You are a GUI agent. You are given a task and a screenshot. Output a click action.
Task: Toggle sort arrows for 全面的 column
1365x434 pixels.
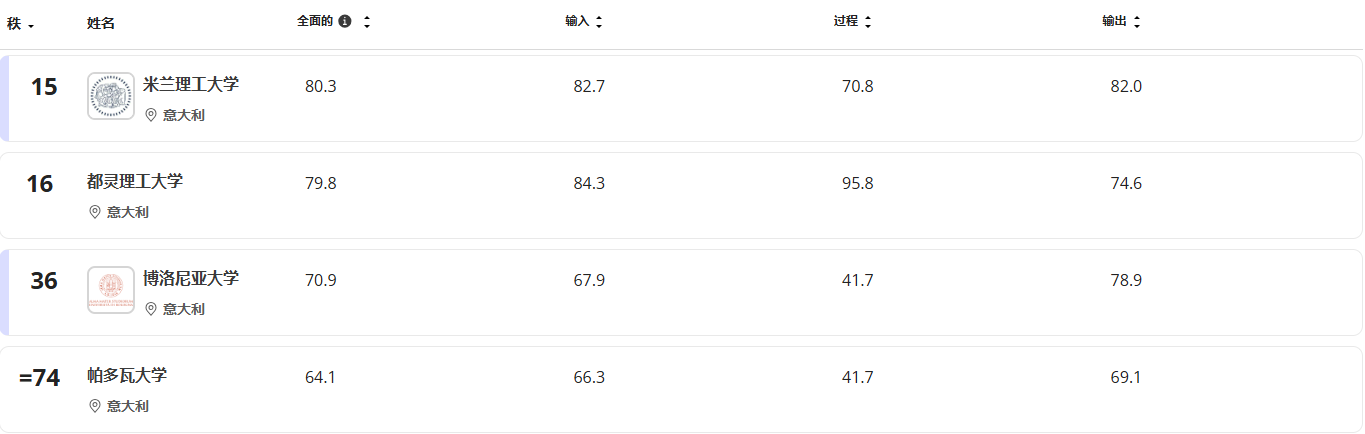[367, 22]
